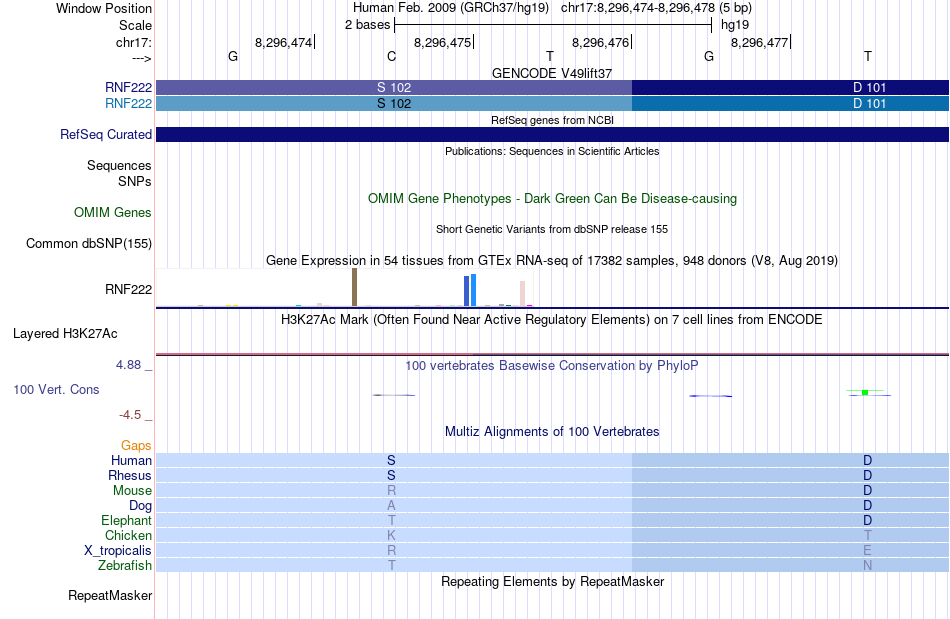Click the 'SNPs' track label
The height and width of the screenshot is (619, 950).
click(x=135, y=181)
